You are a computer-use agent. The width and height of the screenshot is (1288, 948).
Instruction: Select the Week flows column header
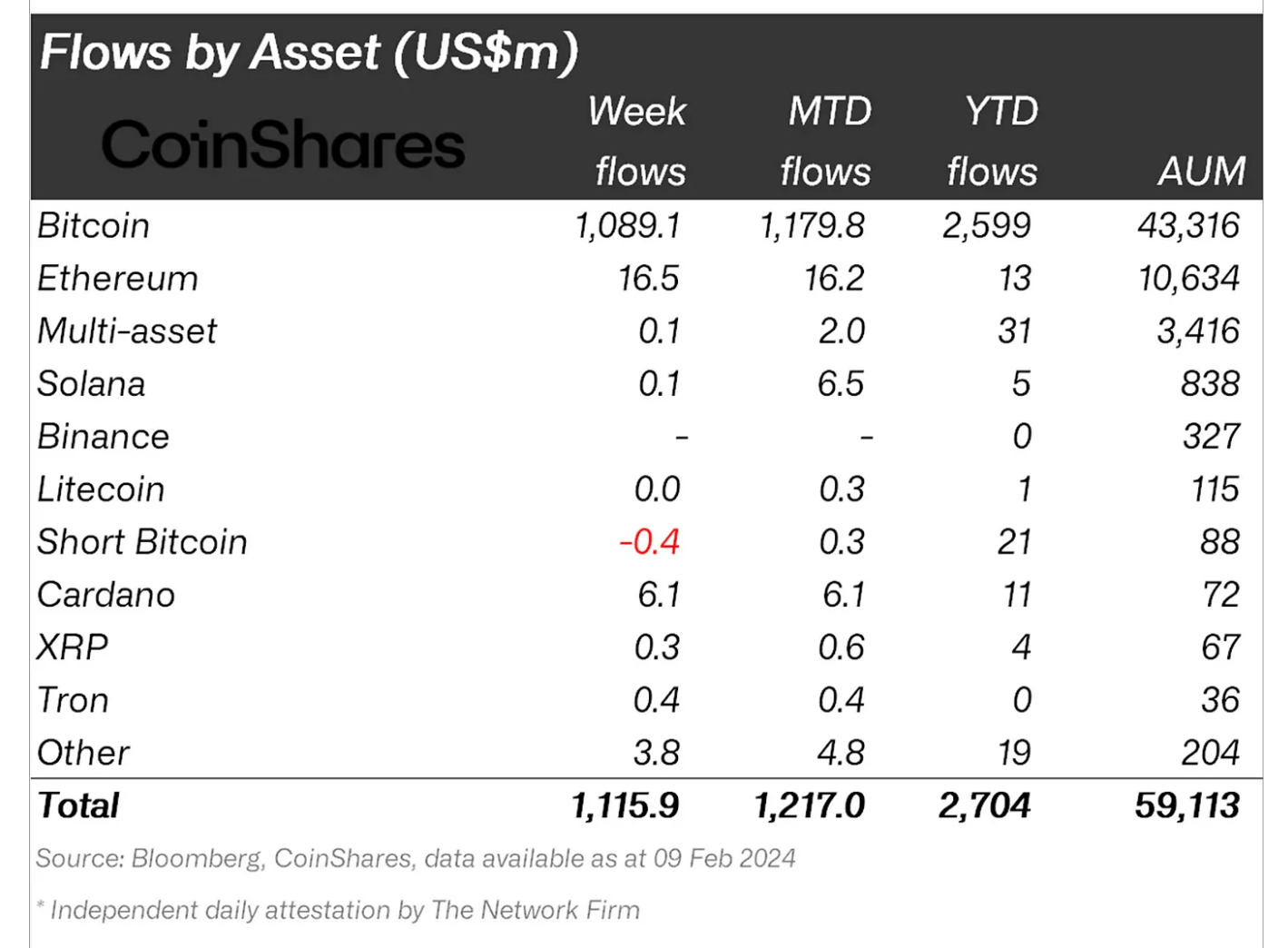coord(638,141)
